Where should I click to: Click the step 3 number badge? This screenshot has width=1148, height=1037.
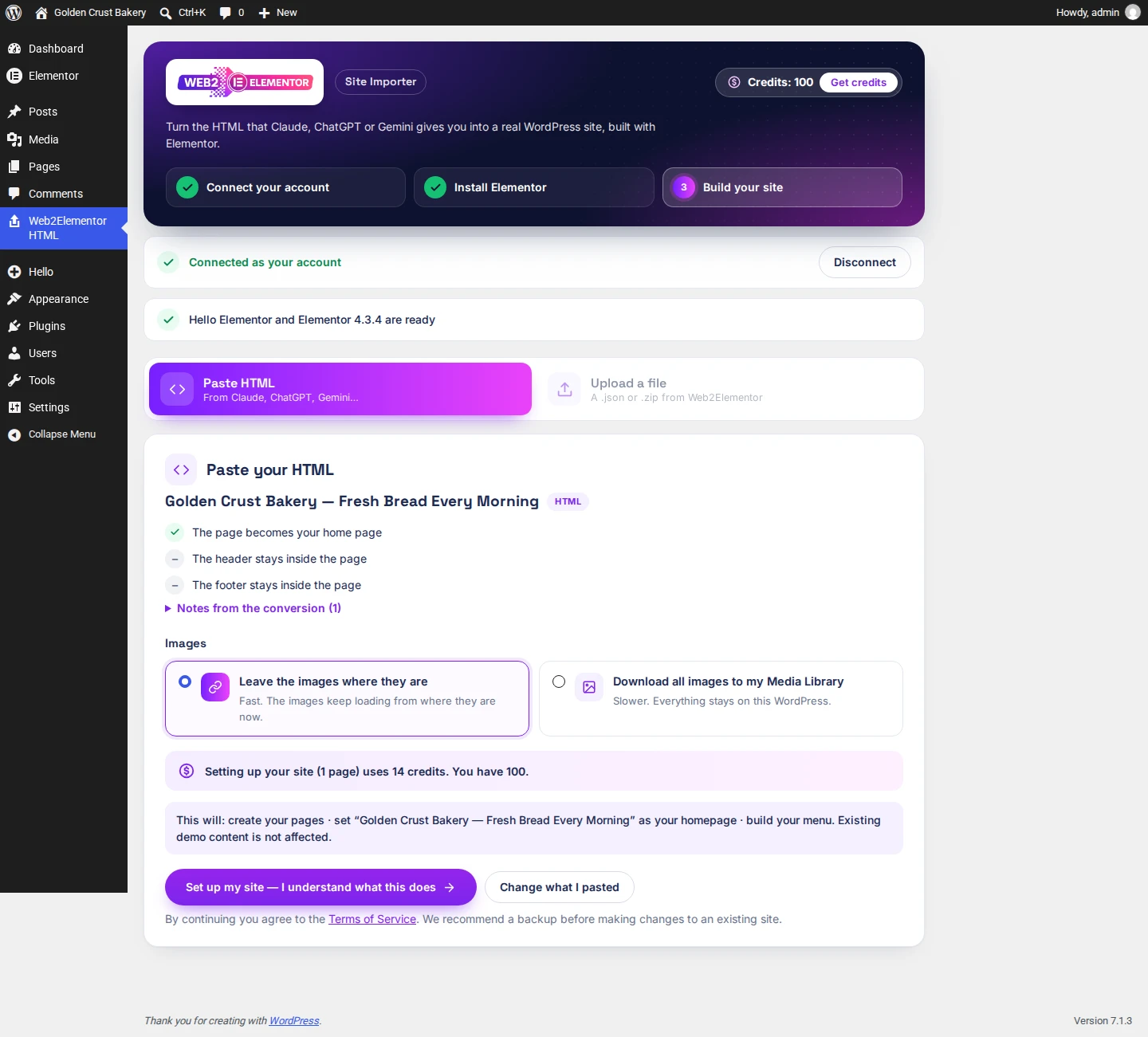pos(683,187)
